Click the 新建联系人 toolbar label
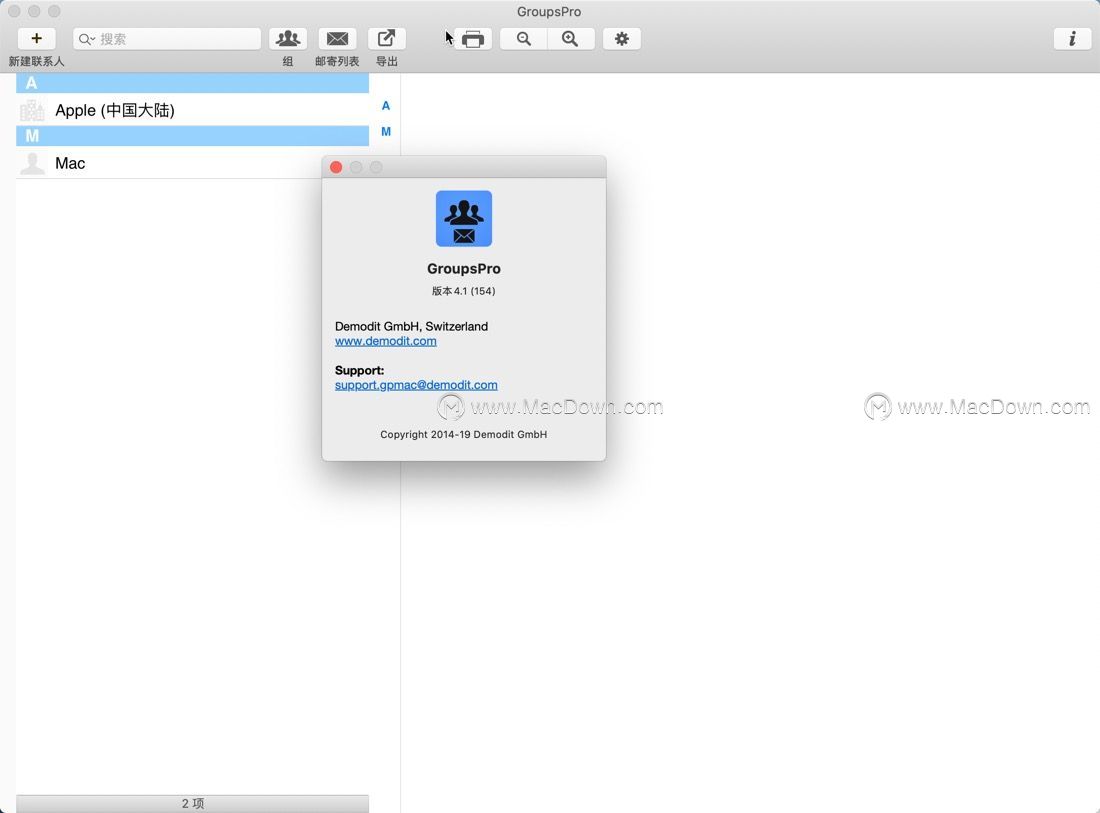This screenshot has height=813, width=1100. coord(36,62)
